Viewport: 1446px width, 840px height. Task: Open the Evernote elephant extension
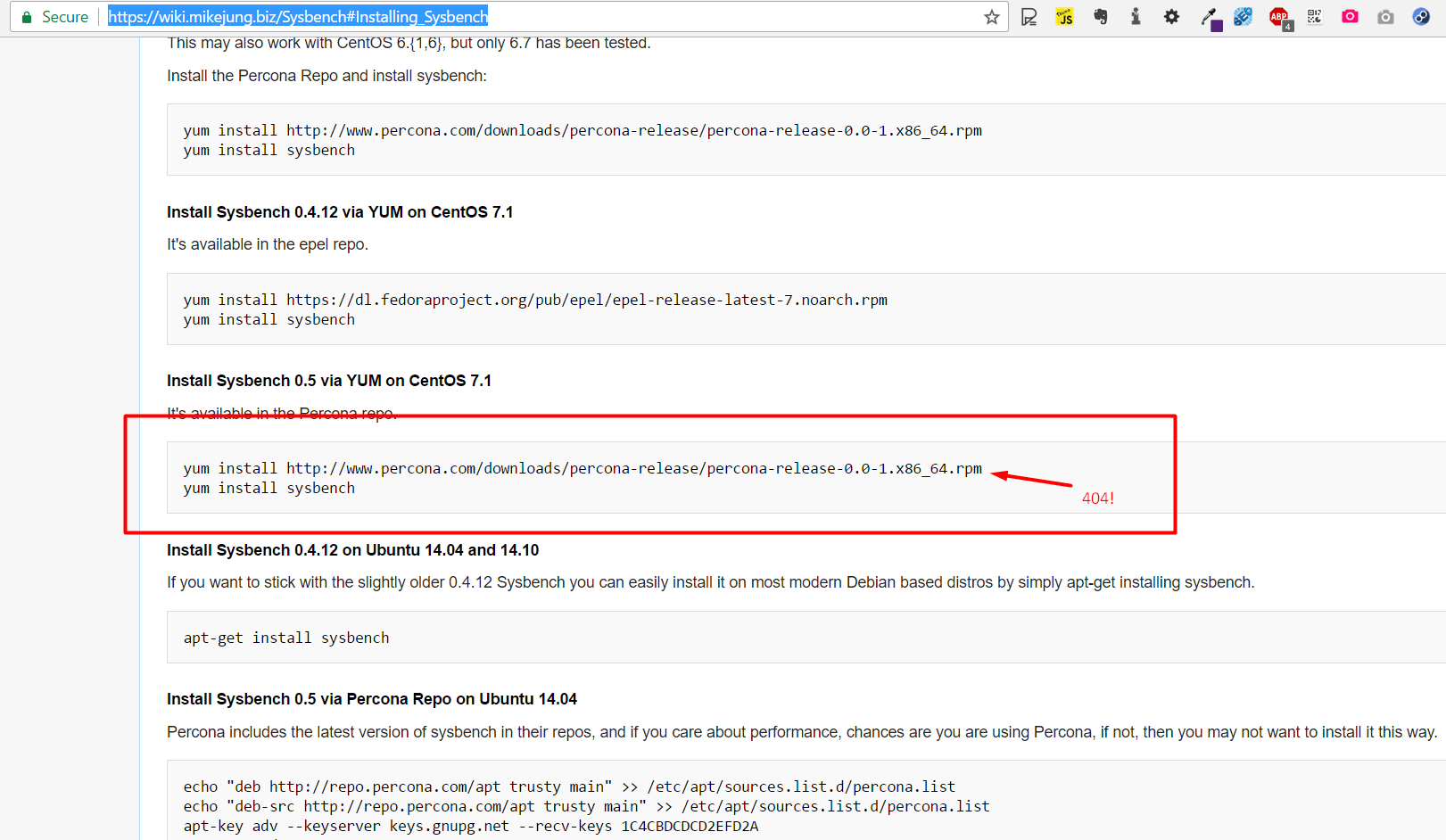coord(1100,17)
